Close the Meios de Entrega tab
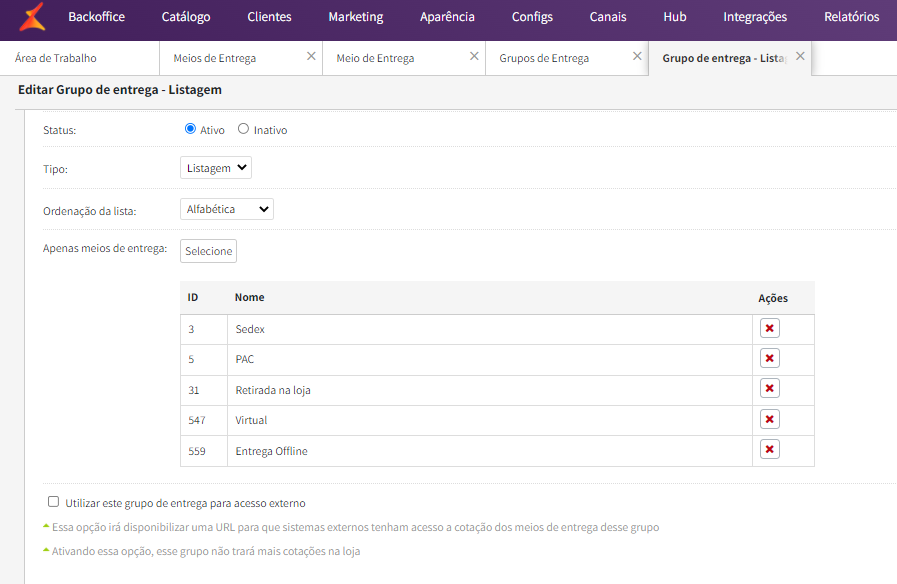897x584 pixels. pos(311,56)
